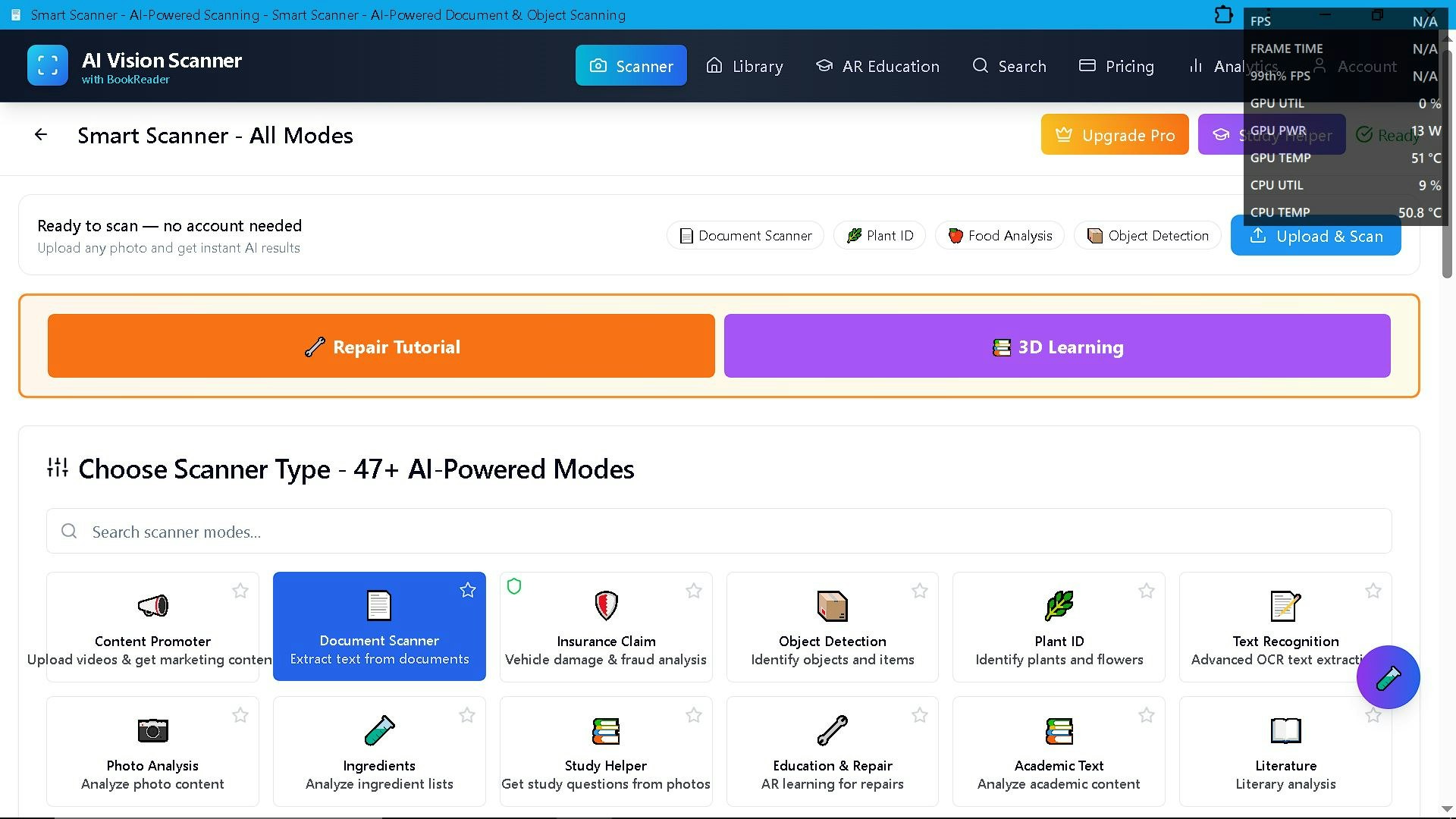Toggle the favorite star on Literature card

click(x=1373, y=715)
